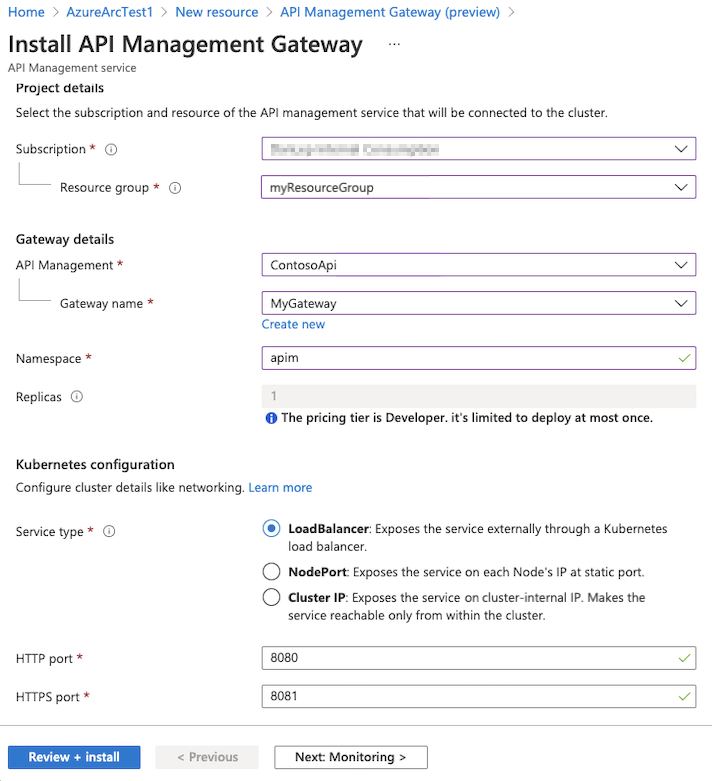Expand the API Management dropdown
This screenshot has width=712, height=781.
click(x=478, y=265)
